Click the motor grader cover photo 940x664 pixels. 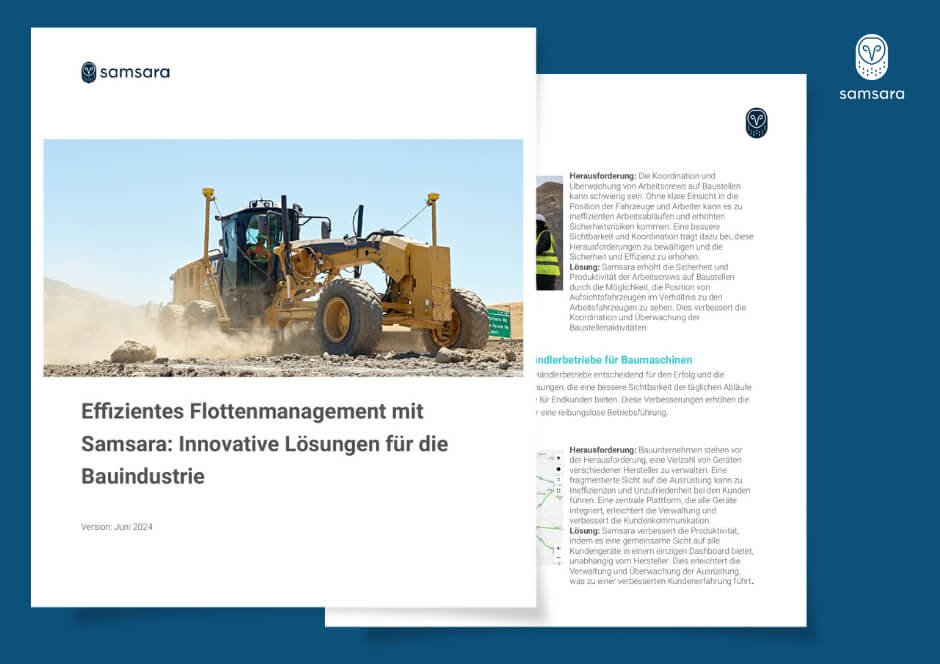pos(283,258)
